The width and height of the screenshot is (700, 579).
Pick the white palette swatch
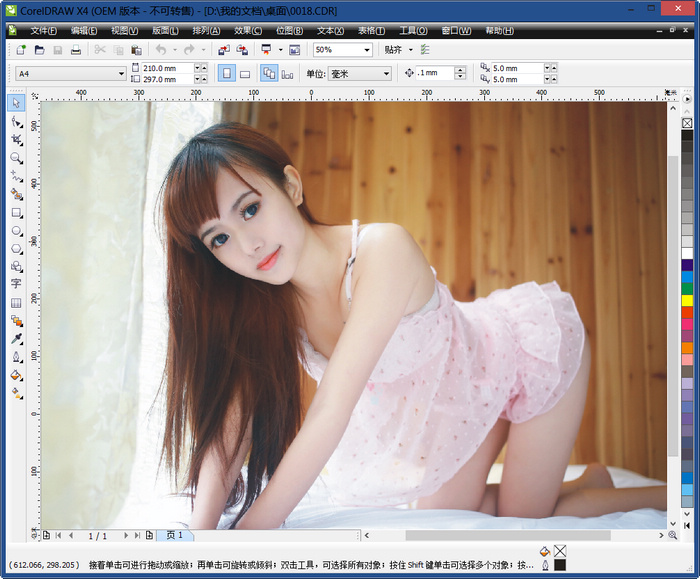click(687, 253)
